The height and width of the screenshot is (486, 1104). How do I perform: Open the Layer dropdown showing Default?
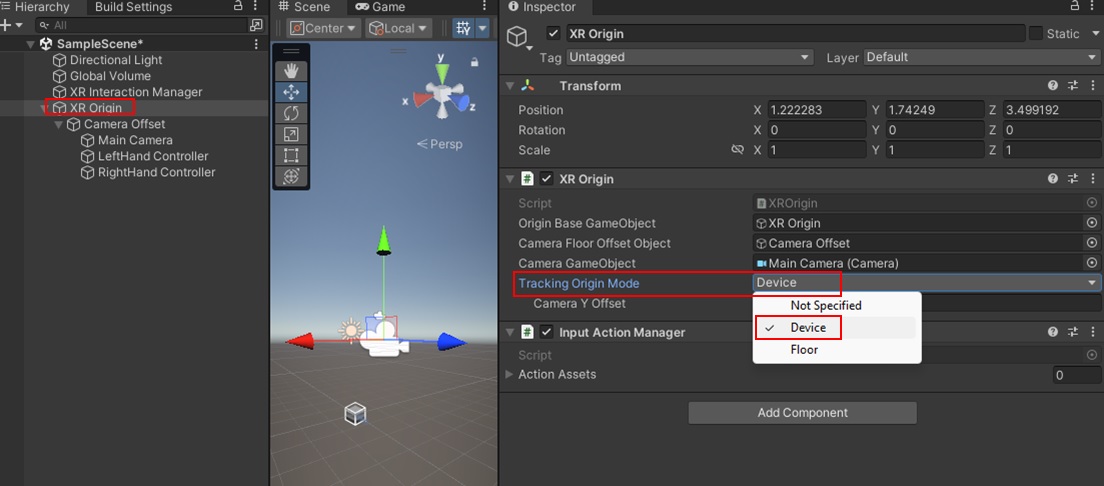(981, 58)
